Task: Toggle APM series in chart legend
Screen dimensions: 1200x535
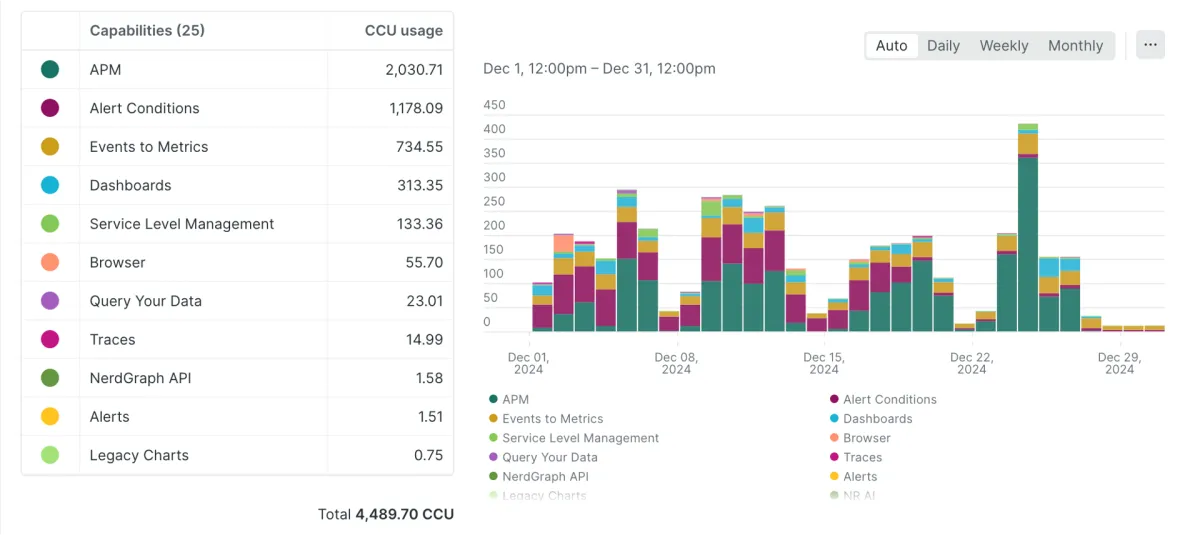Action: [x=515, y=399]
